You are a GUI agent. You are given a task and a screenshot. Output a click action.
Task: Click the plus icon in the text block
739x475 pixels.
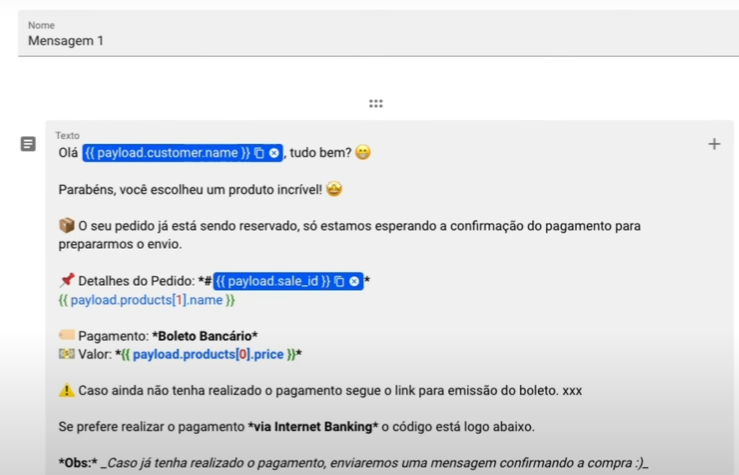(714, 144)
